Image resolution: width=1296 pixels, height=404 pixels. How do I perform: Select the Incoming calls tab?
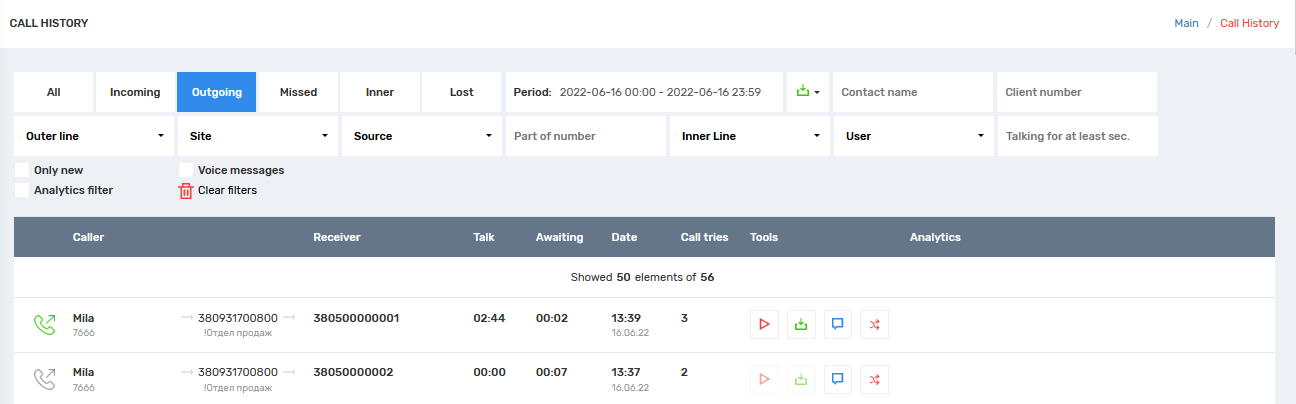tap(135, 92)
